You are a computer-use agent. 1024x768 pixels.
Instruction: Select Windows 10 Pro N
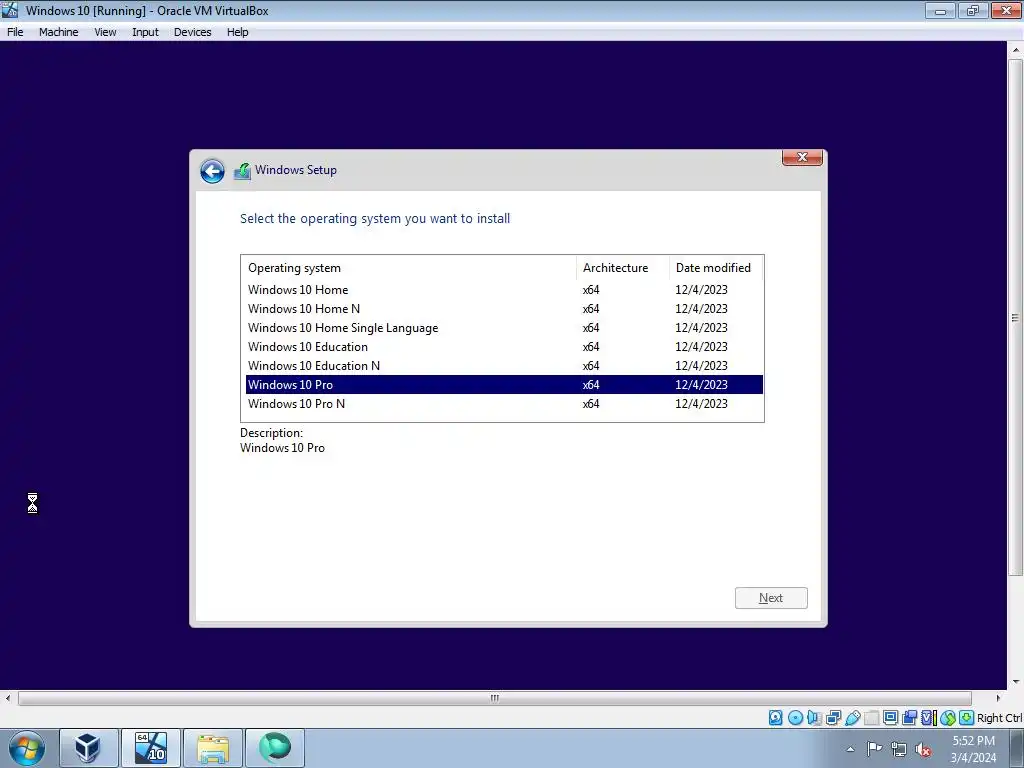(x=504, y=404)
